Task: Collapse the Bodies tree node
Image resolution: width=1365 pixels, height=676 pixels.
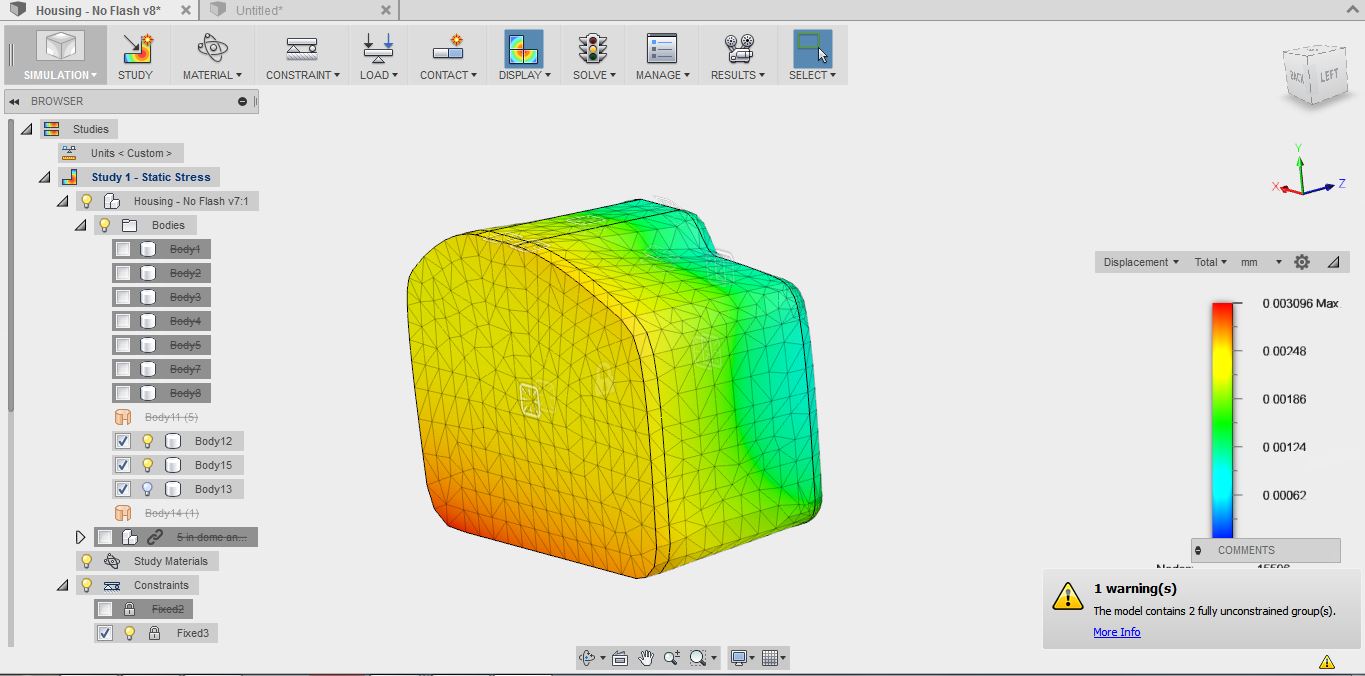Action: [x=81, y=225]
